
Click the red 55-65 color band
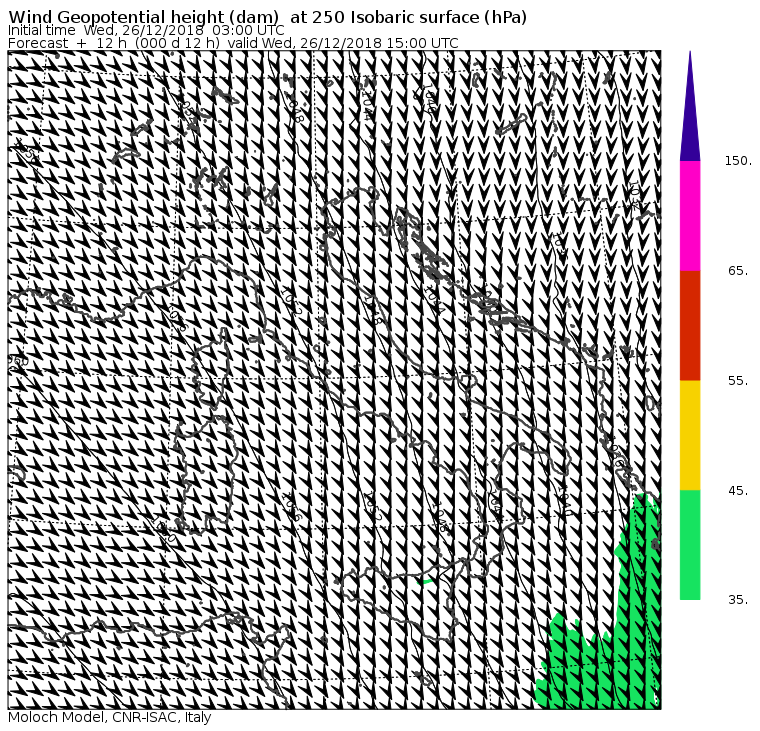pyautogui.click(x=690, y=326)
